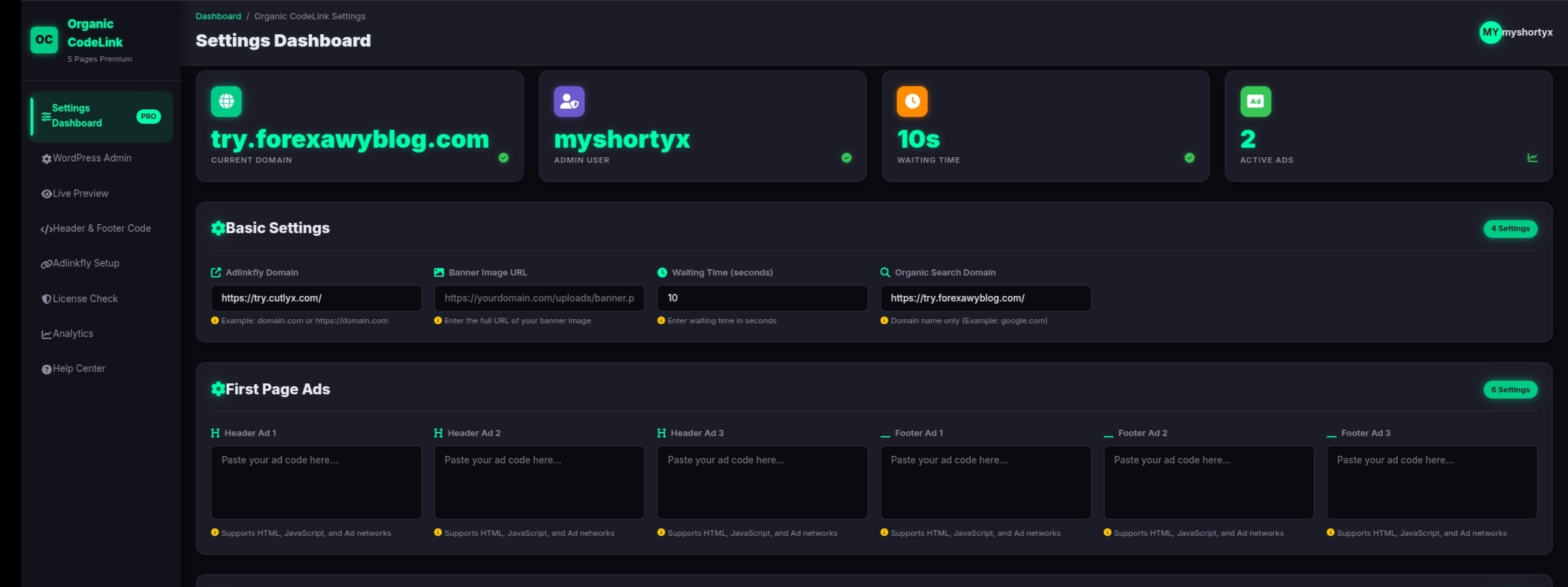Screen dimensions: 1568x587
Task: Click the purple admin user icon
Action: [569, 101]
